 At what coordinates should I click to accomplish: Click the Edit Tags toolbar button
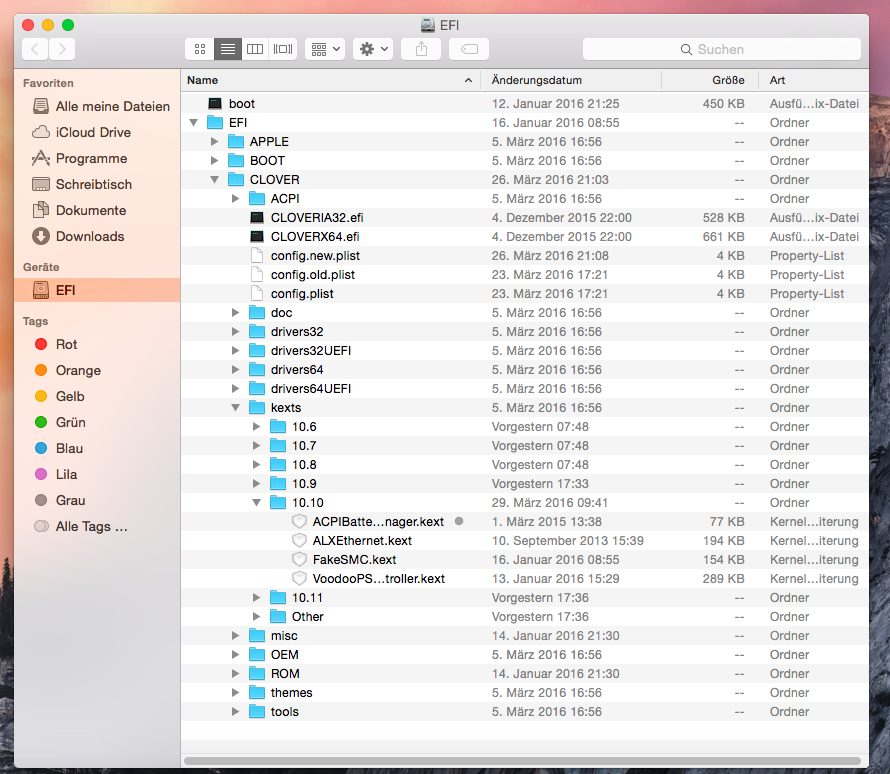pyautogui.click(x=469, y=49)
